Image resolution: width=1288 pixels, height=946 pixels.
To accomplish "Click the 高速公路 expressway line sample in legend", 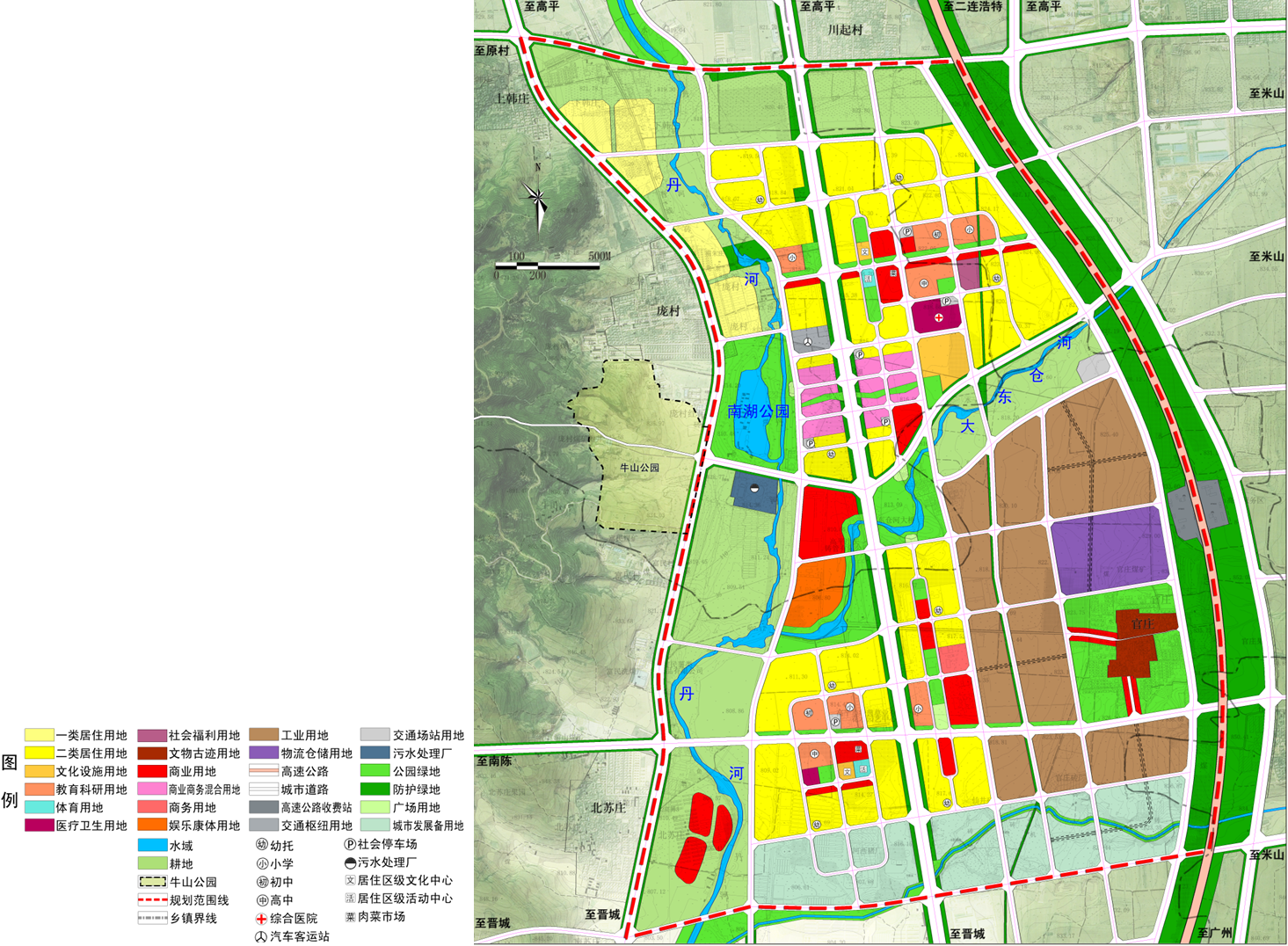I will [x=264, y=771].
